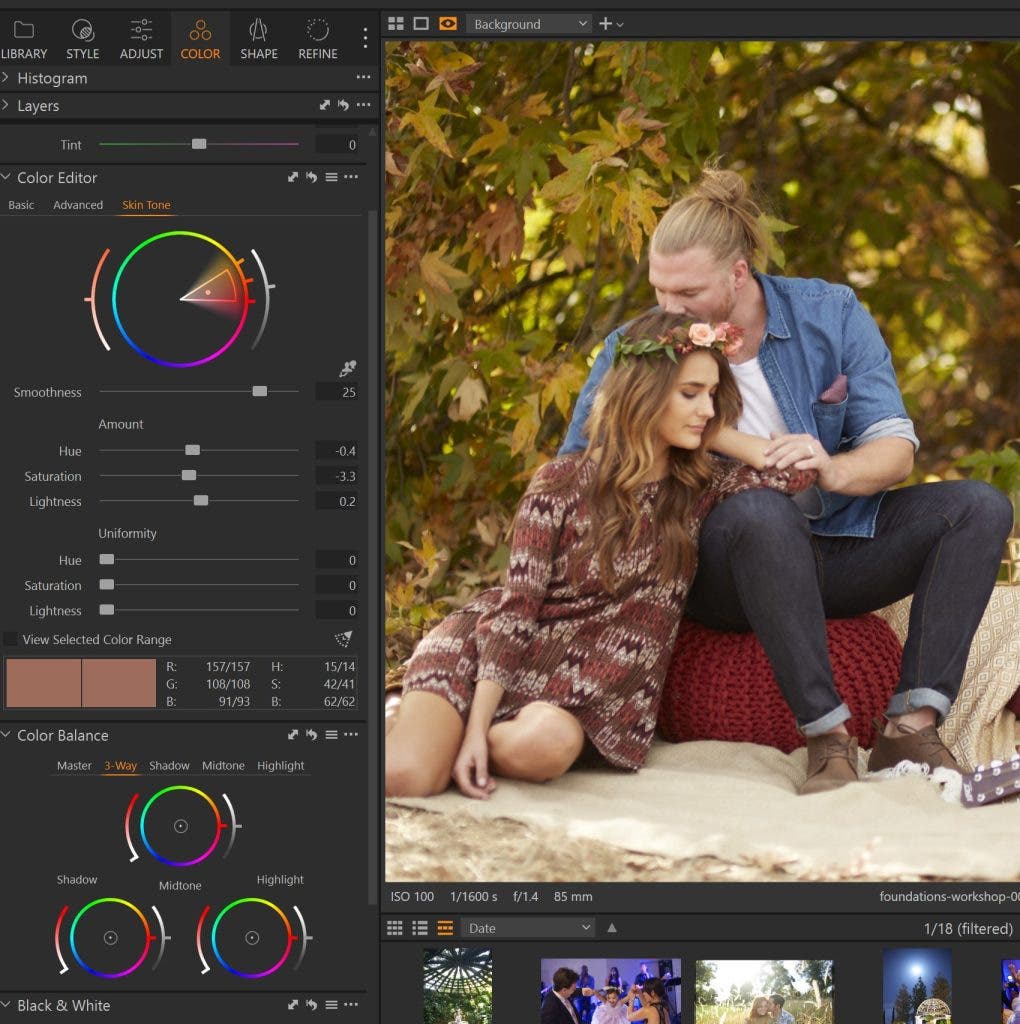This screenshot has height=1024, width=1020.
Task: Click Amount Lightness slider handle
Action: 201,500
